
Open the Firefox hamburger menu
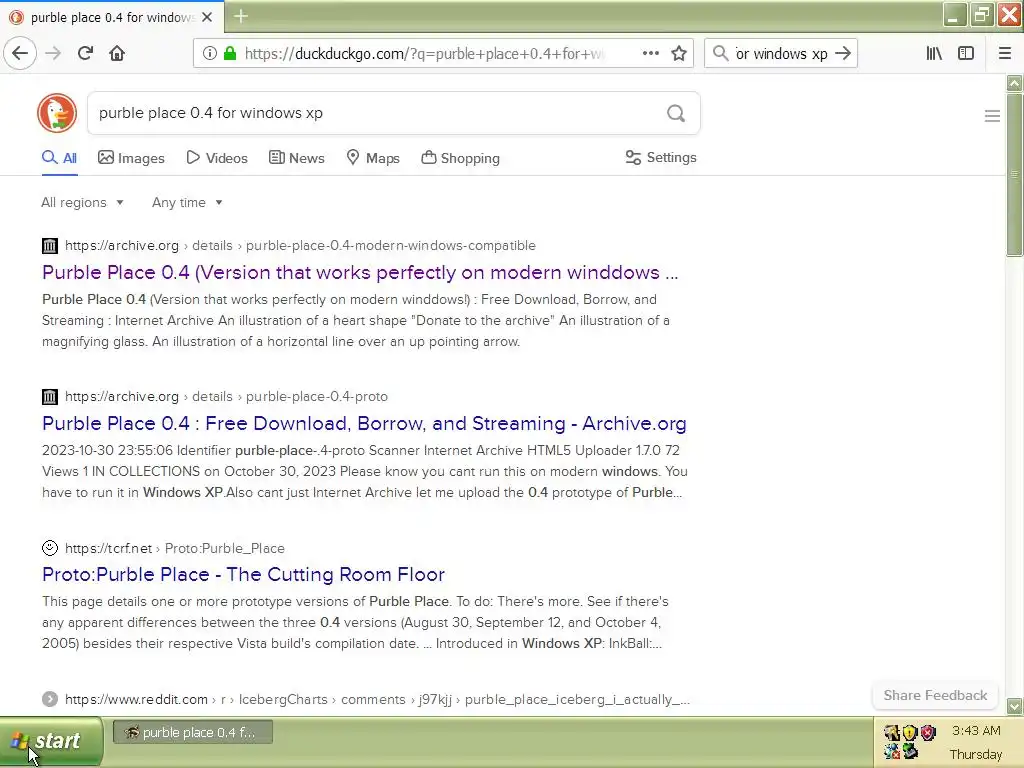click(1004, 53)
